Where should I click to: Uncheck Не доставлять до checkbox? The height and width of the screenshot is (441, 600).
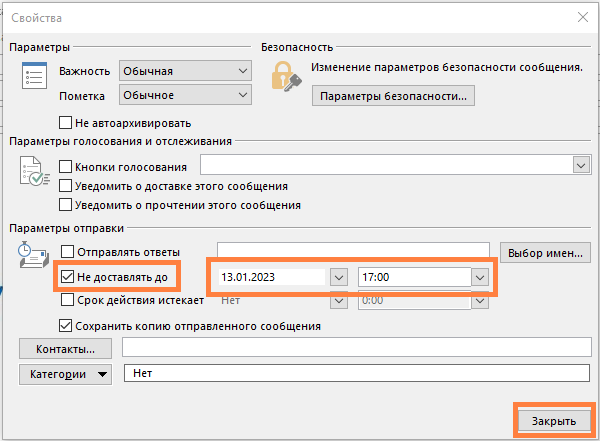(67, 276)
